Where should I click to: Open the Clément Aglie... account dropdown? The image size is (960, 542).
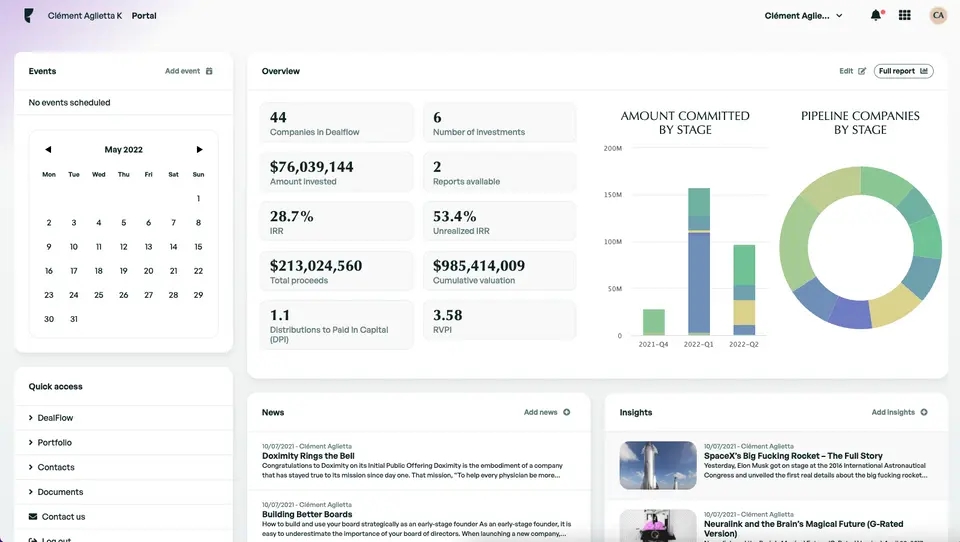click(x=803, y=16)
